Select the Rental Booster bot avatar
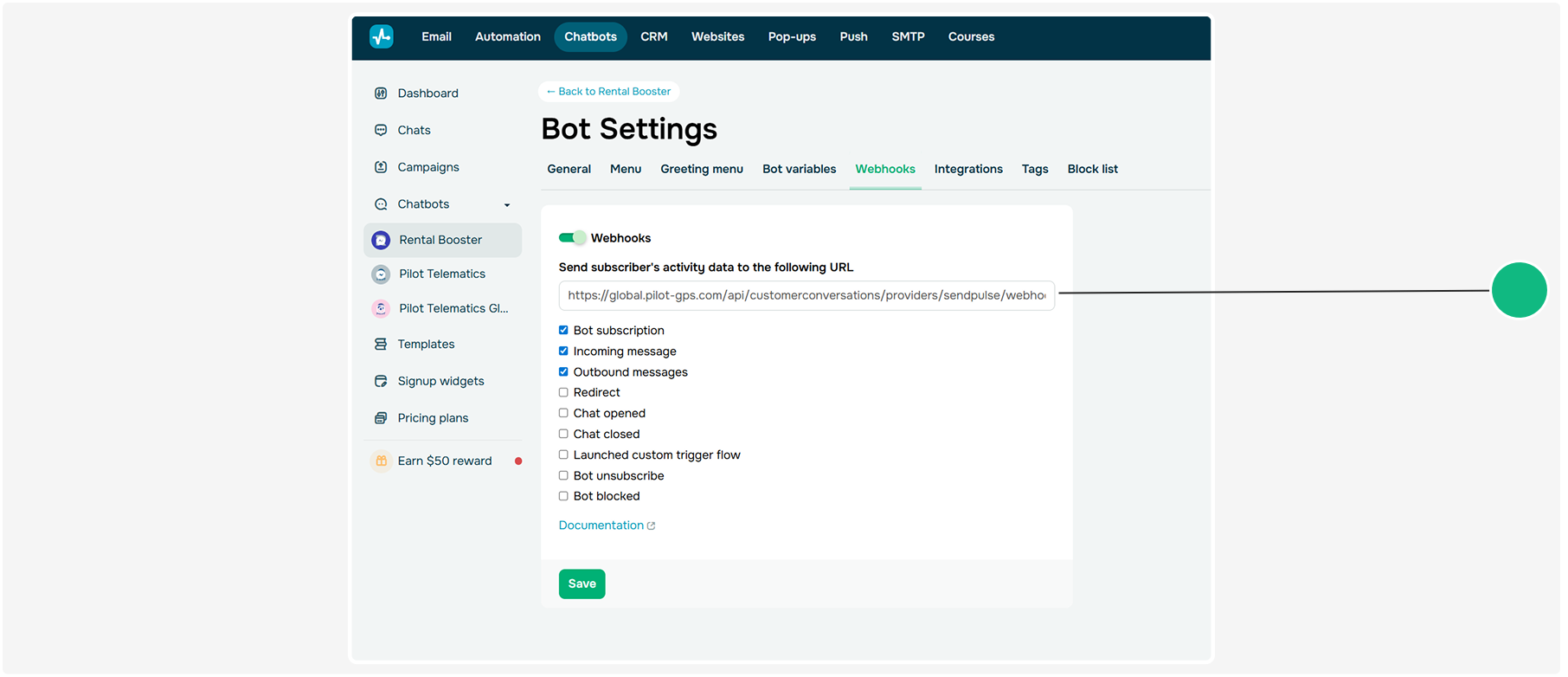The image size is (1568, 677). (x=381, y=240)
